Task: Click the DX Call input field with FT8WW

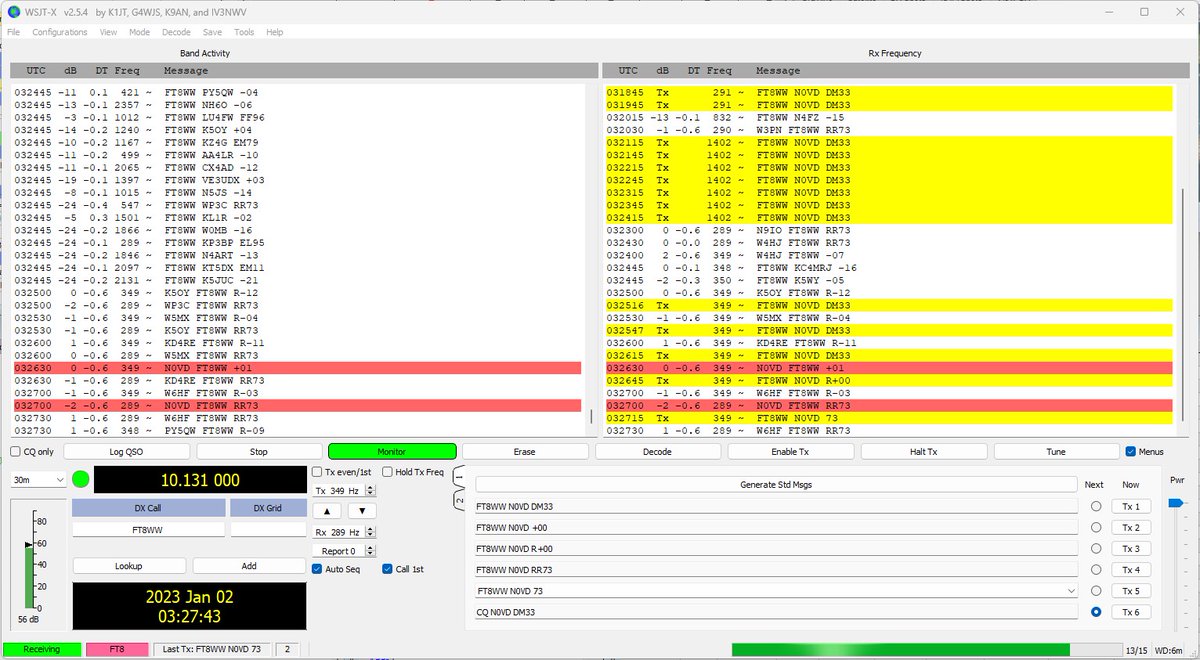Action: click(148, 529)
